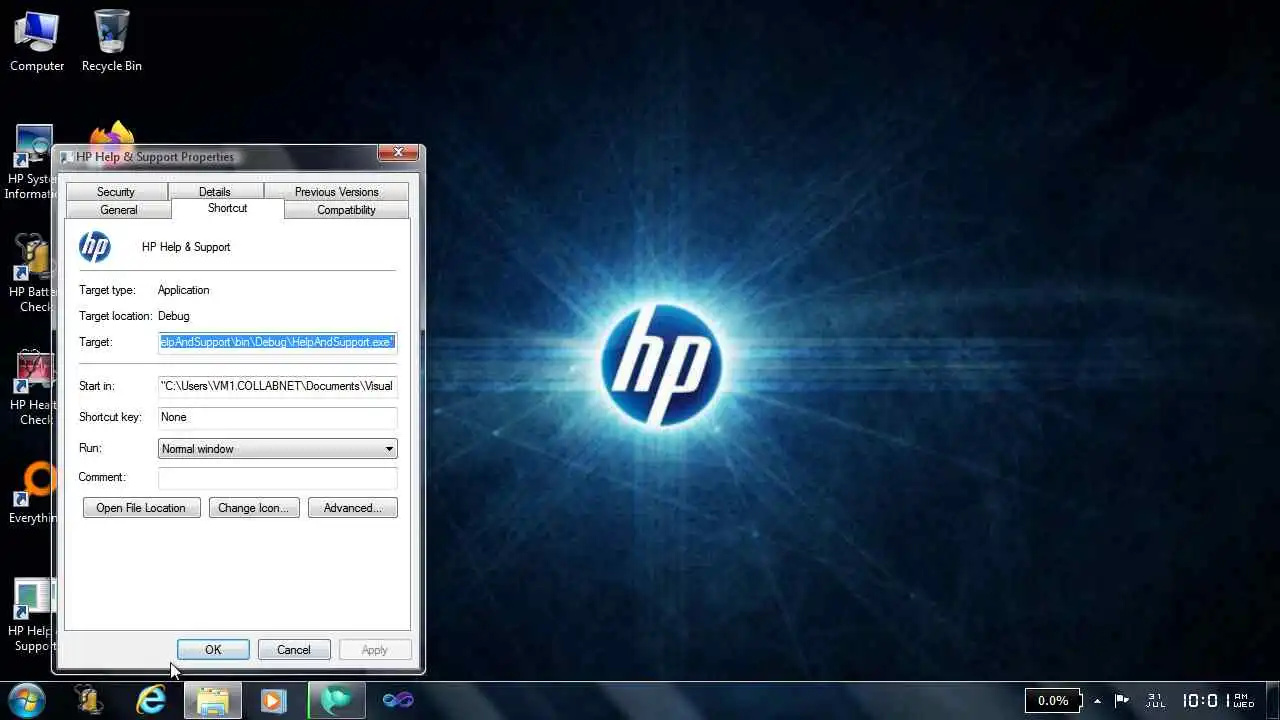Select the Firefox desktop icon behind the dialog
The width and height of the screenshot is (1280, 720).
click(112, 136)
